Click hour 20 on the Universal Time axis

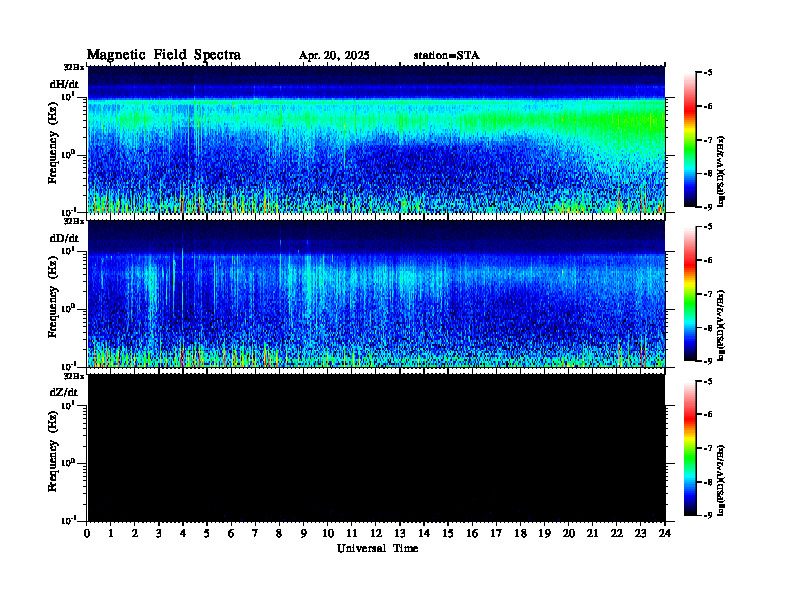(x=569, y=533)
